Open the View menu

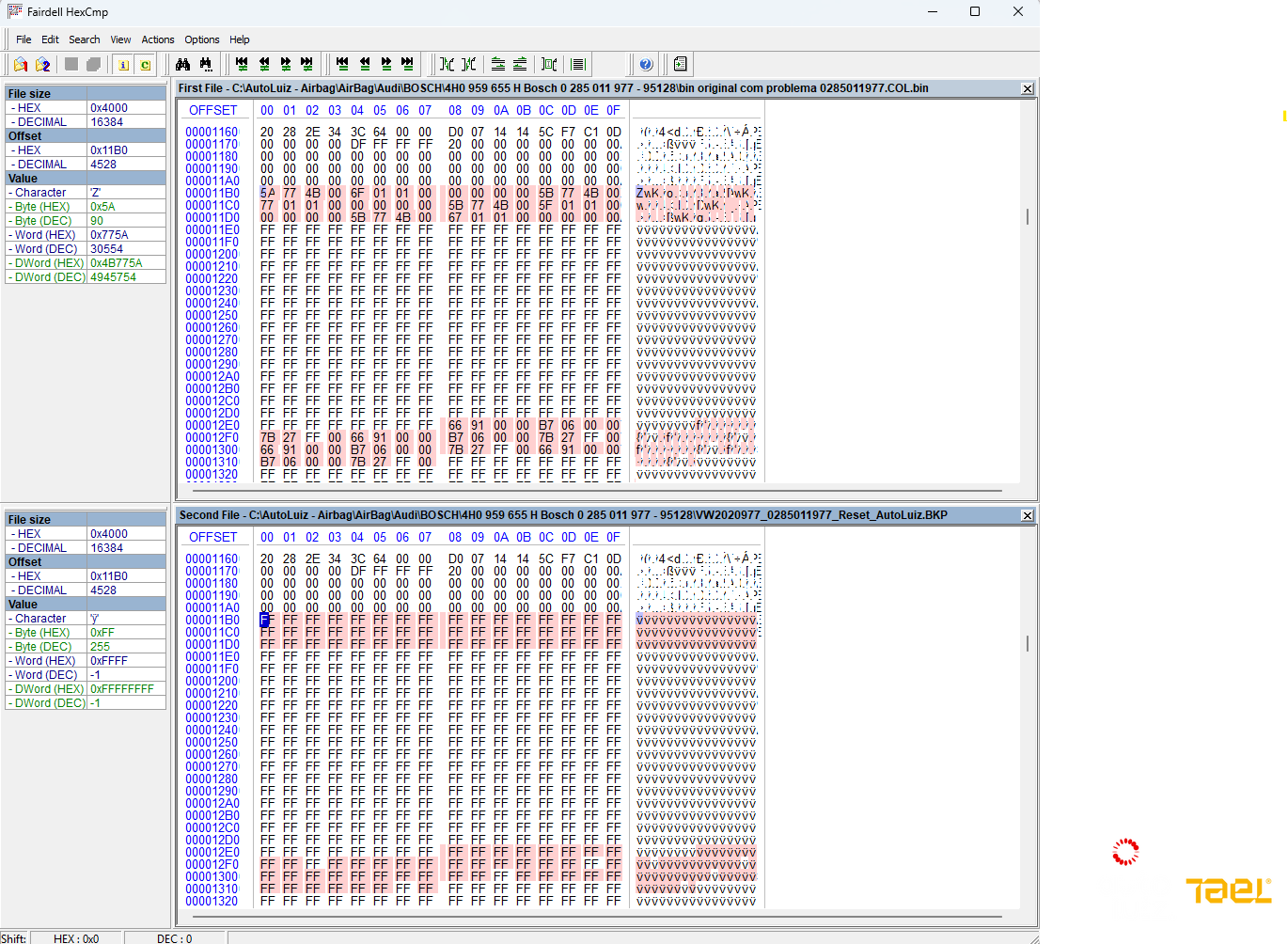(x=120, y=39)
